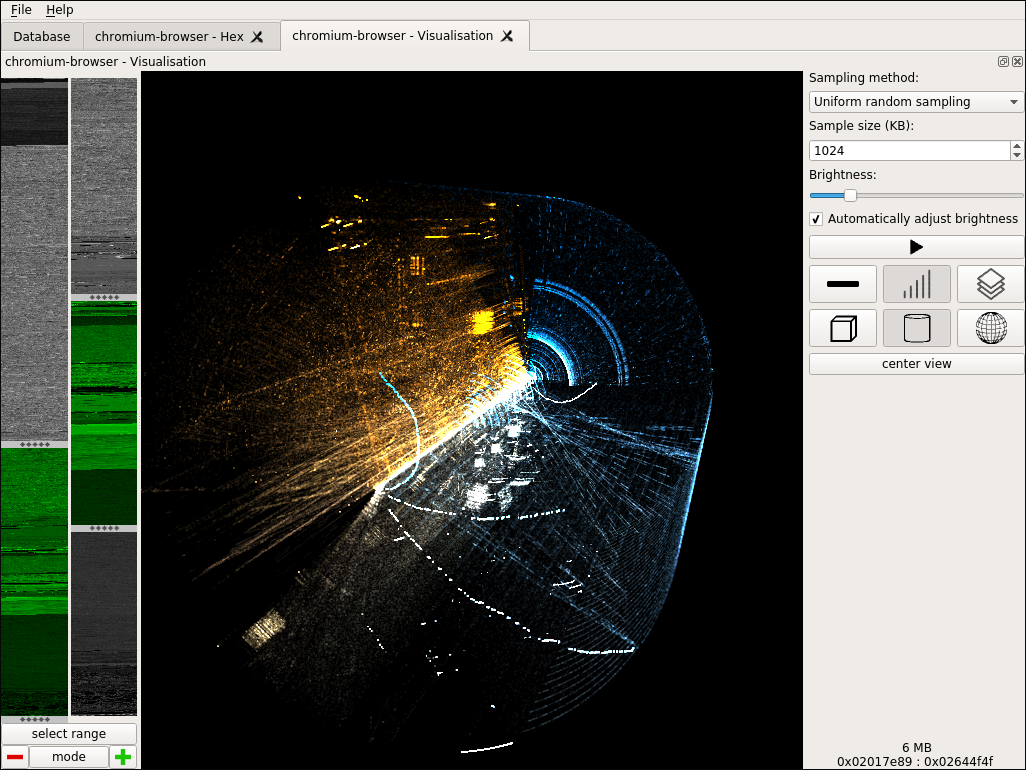Click the flat horizontal line mode icon
The image size is (1026, 770).
point(843,284)
